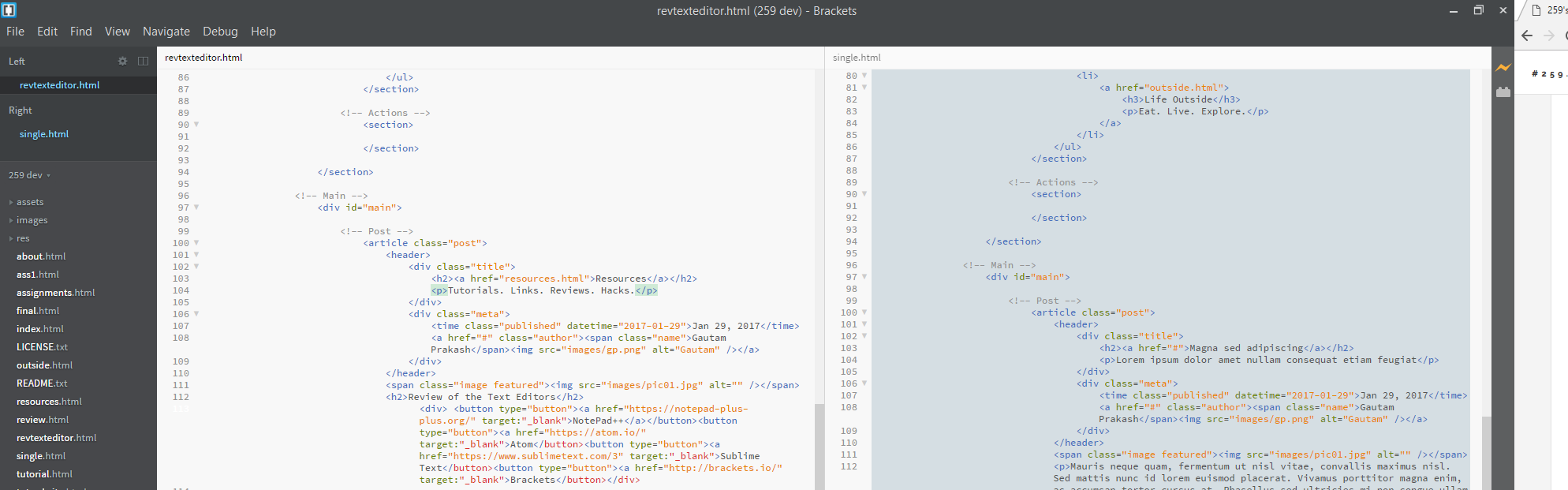The image size is (1568, 490).
Task: Open LICENSE.txt in file tree
Action: (x=42, y=347)
